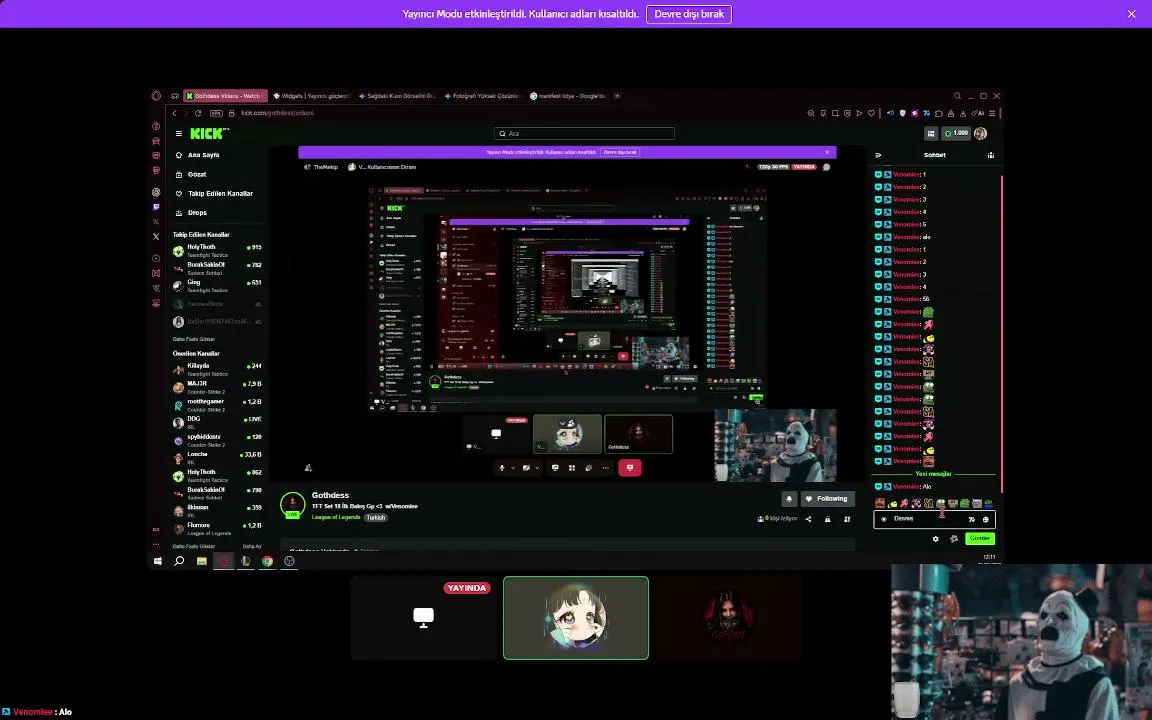Send chat message with Gönder button

[x=979, y=539]
